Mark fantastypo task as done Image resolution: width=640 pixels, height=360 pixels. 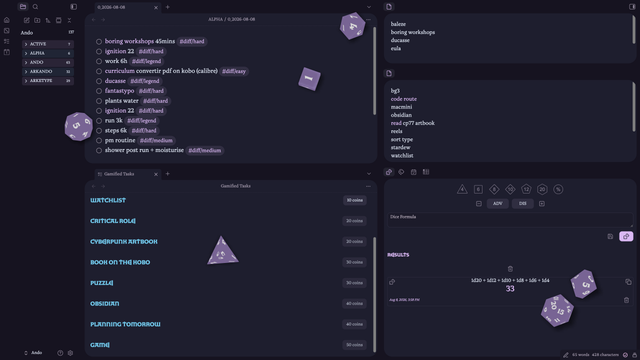click(x=99, y=91)
